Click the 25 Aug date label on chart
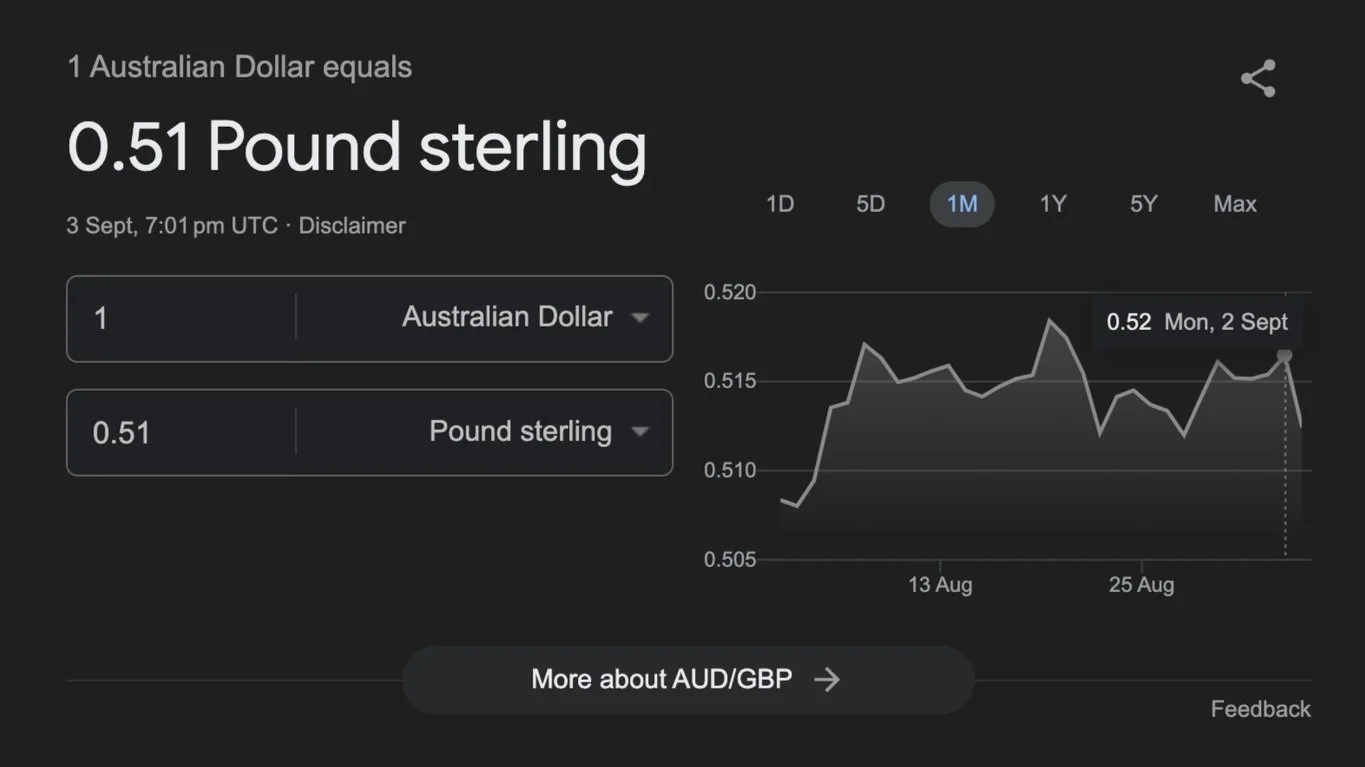 1141,585
